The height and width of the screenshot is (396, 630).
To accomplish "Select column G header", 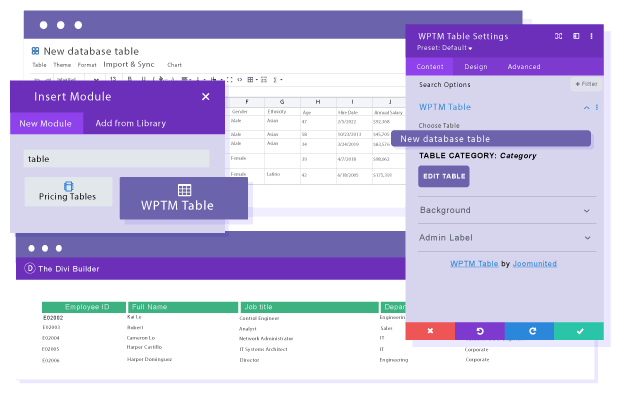I will point(282,102).
